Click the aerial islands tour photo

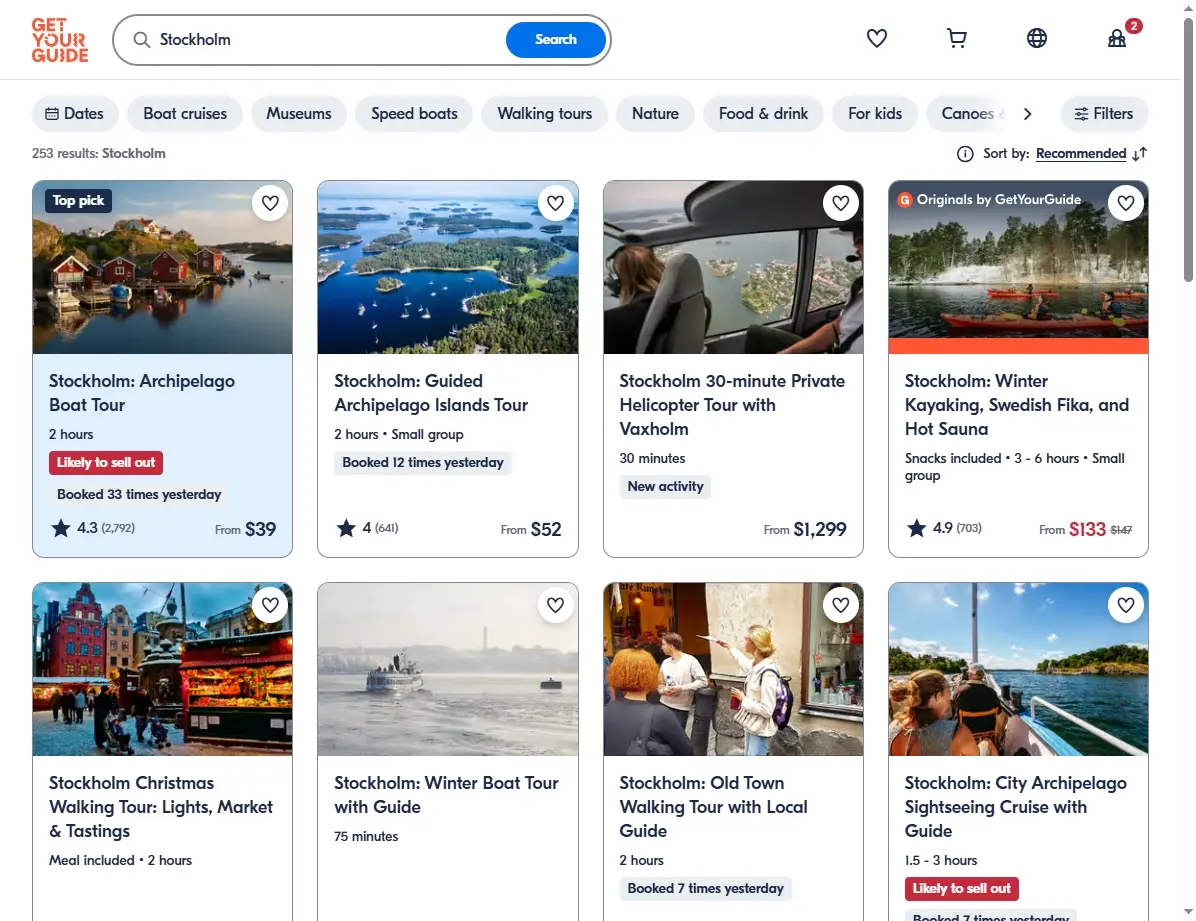pos(448,268)
